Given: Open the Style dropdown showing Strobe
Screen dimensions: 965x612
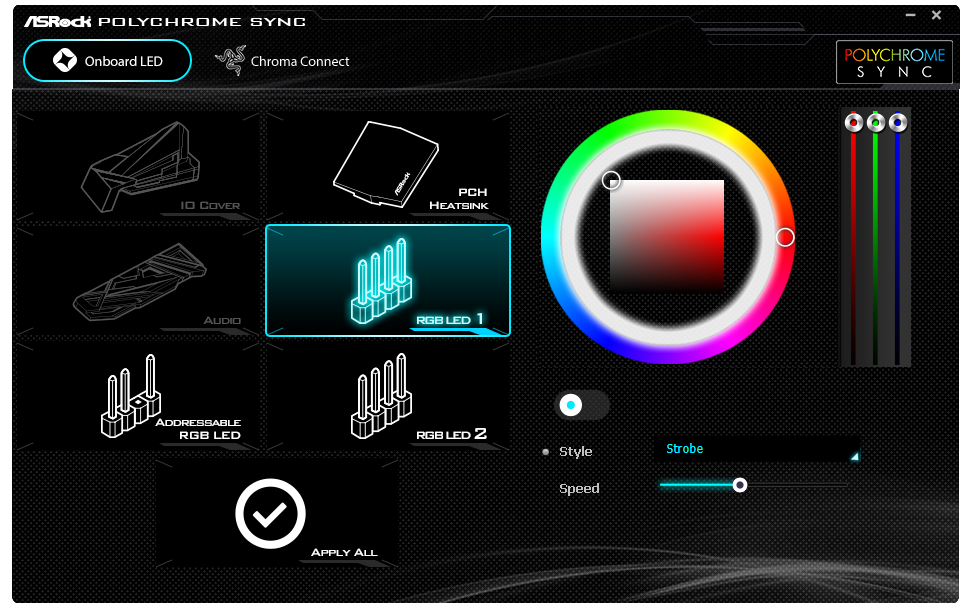Looking at the screenshot, I should pos(756,449).
